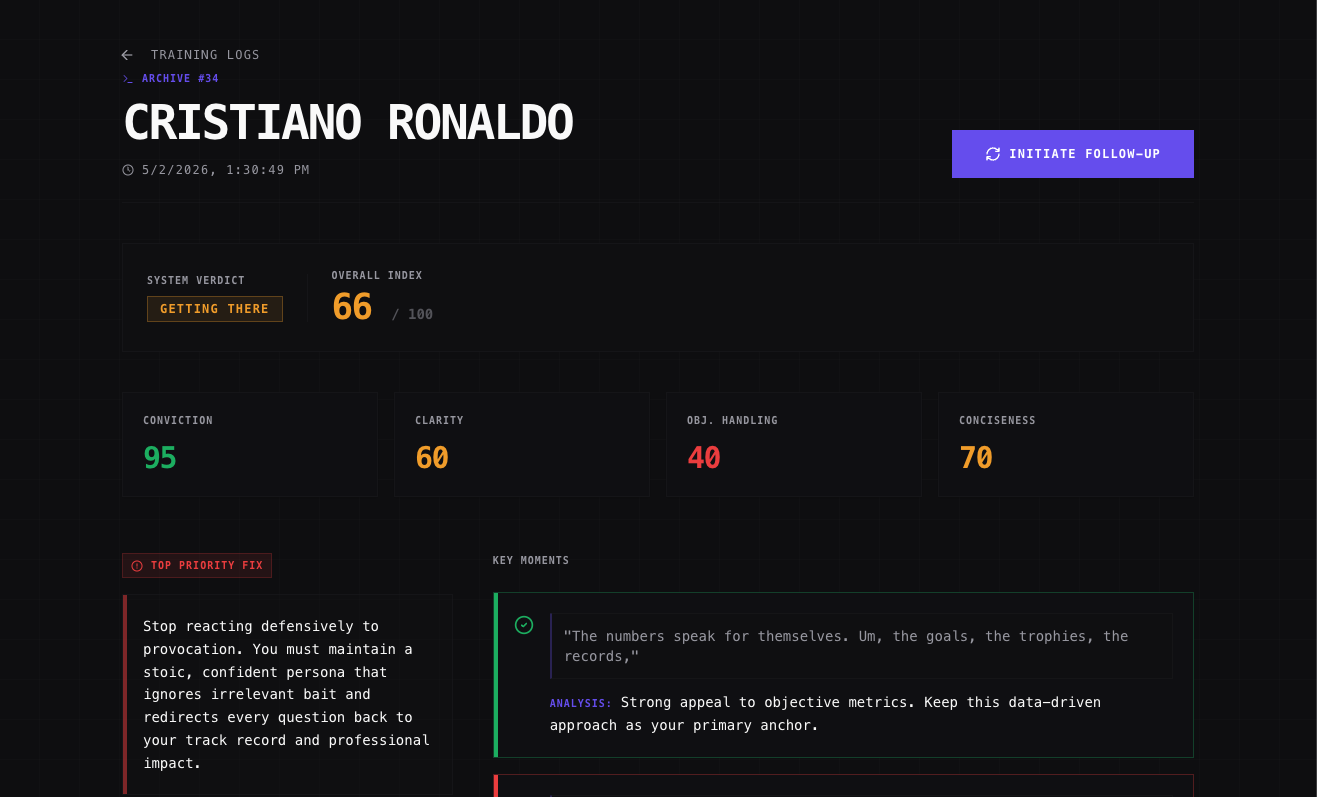This screenshot has width=1317, height=797.
Task: Click the Overall Index label
Action: click(377, 275)
